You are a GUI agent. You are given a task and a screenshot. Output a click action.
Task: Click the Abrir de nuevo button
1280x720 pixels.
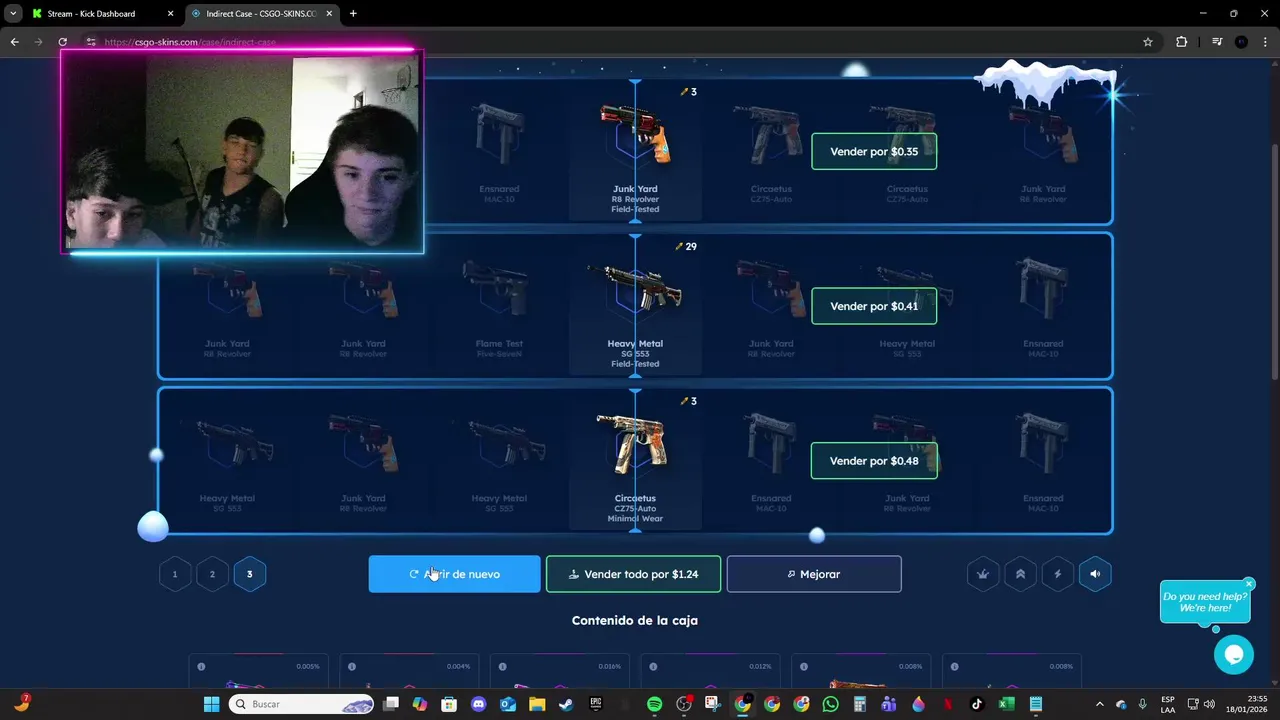click(x=454, y=574)
